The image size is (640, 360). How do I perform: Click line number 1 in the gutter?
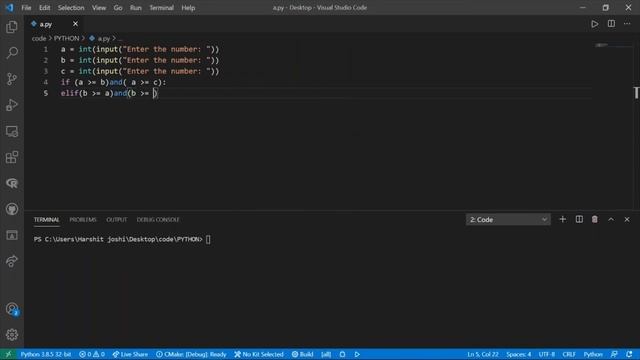coord(46,49)
